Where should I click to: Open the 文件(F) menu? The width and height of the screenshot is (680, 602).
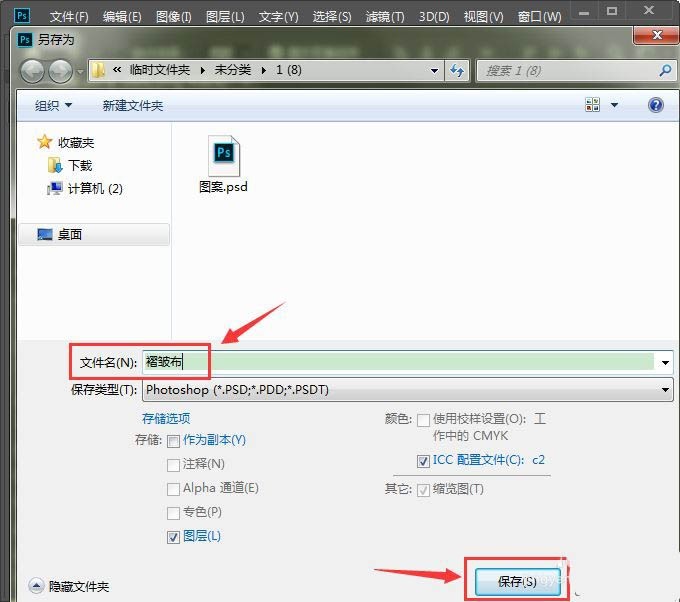(x=69, y=17)
